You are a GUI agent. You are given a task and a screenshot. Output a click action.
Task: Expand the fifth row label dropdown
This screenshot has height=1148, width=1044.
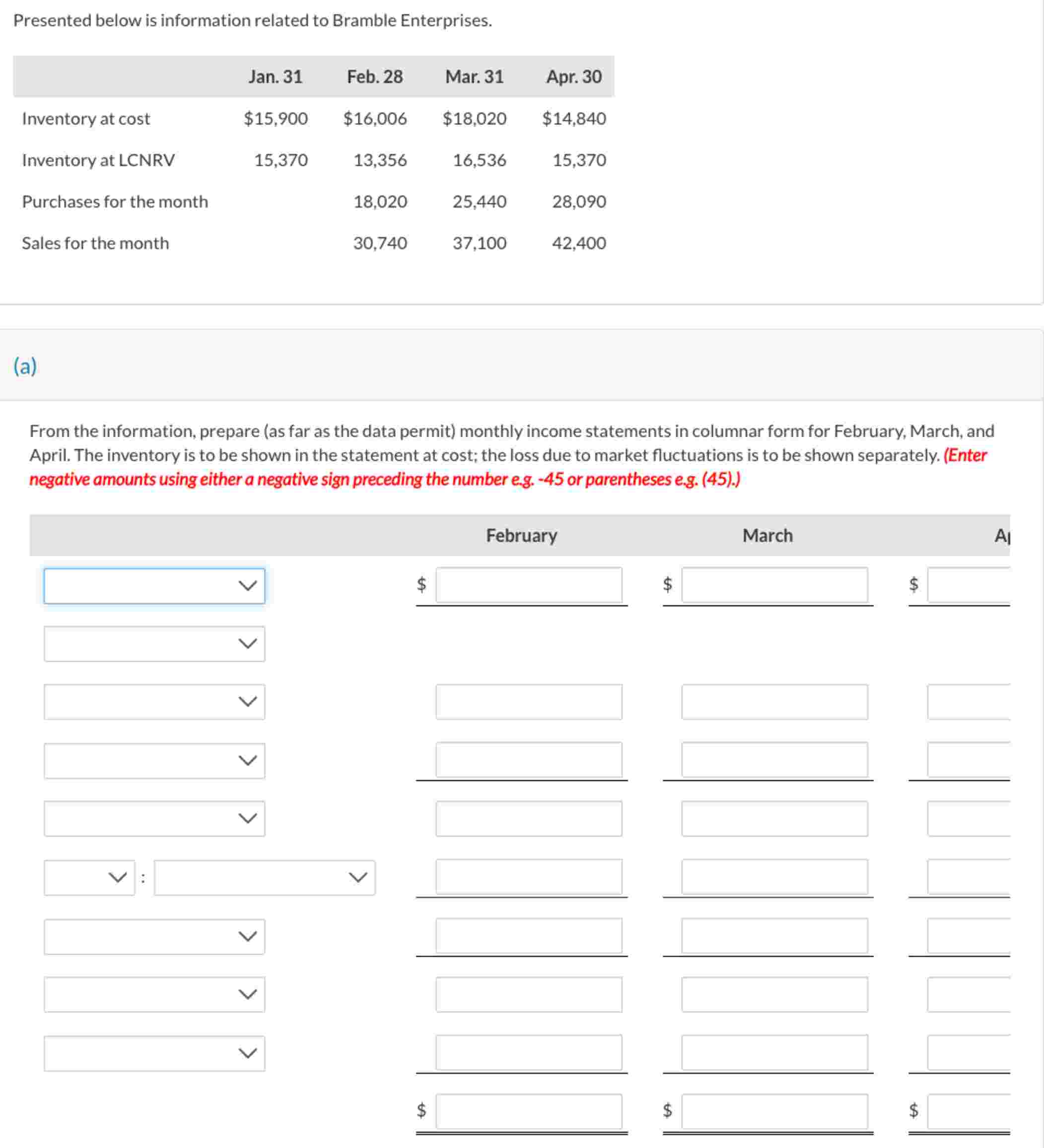pos(154,818)
